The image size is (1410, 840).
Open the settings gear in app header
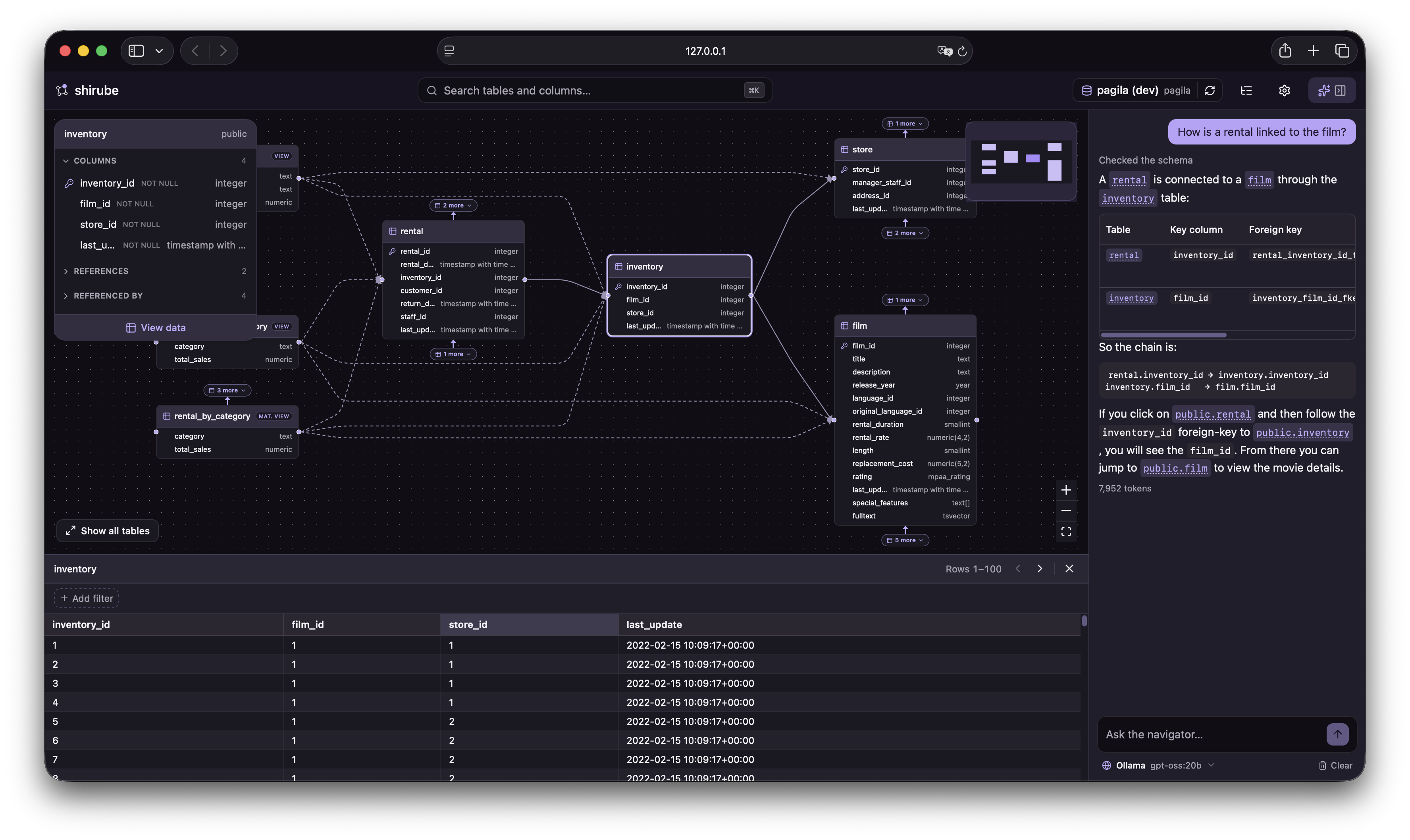tap(1284, 91)
